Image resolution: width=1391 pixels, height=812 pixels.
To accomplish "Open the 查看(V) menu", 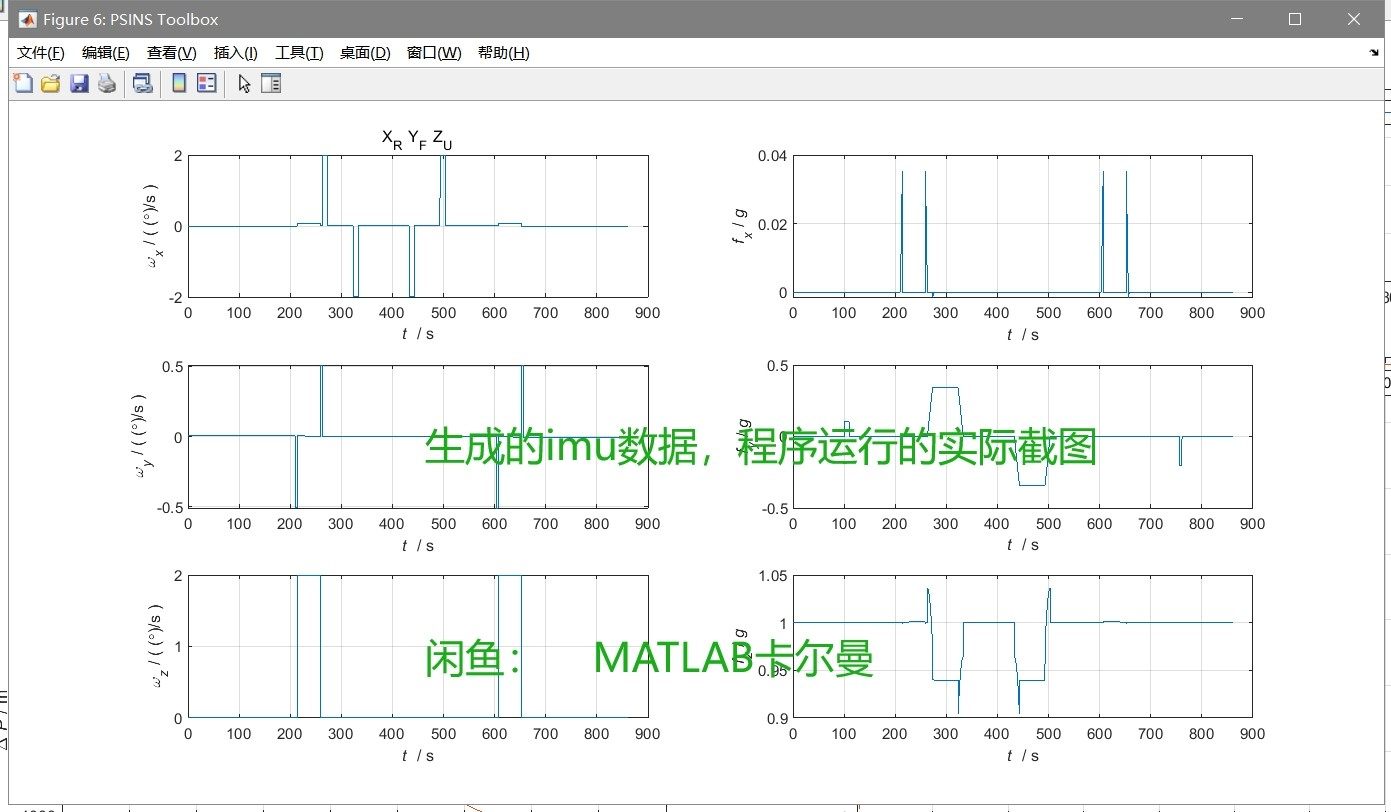I will coord(172,53).
